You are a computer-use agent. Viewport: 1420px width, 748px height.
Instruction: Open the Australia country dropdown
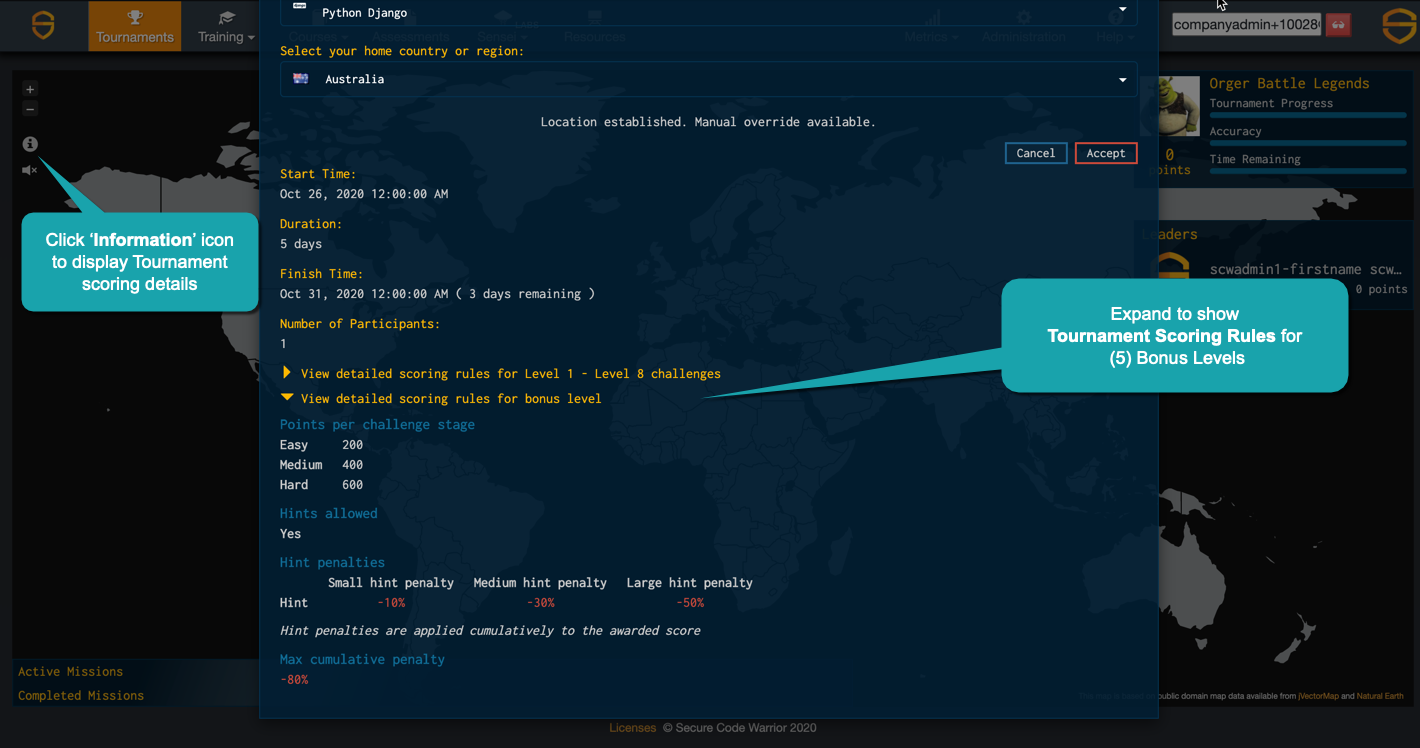pyautogui.click(x=708, y=79)
